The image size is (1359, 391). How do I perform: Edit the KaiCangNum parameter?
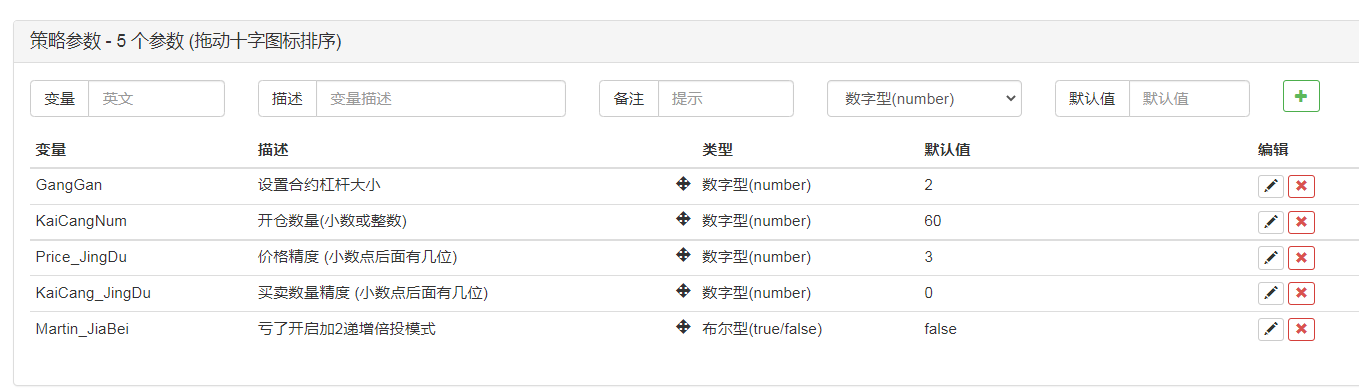pyautogui.click(x=1271, y=222)
